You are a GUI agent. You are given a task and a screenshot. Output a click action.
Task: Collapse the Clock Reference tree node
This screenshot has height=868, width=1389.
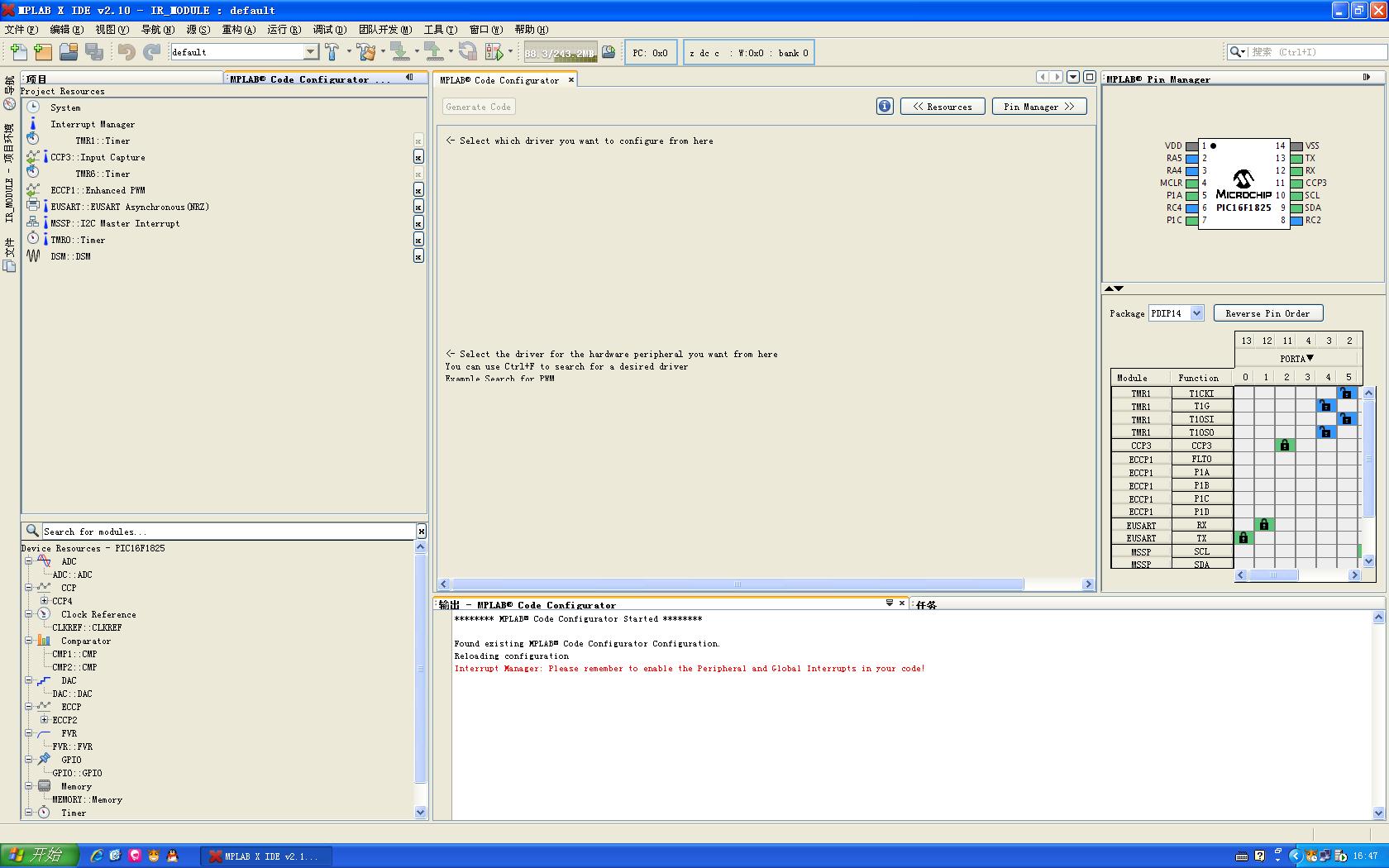(28, 613)
